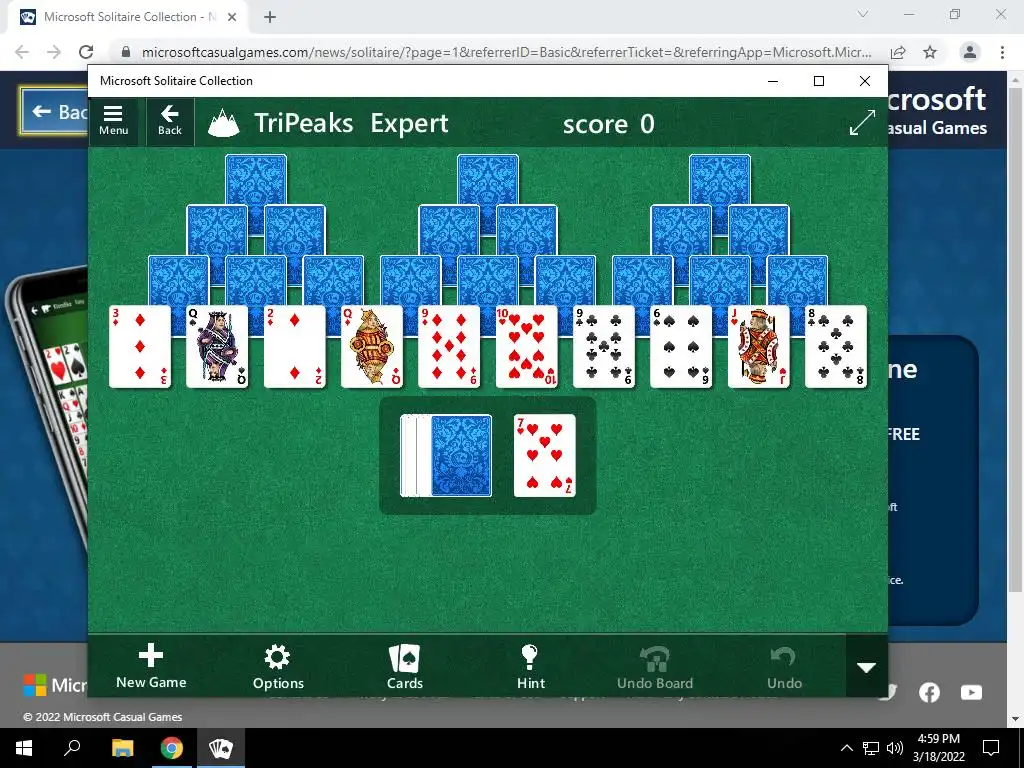The image size is (1024, 768).
Task: Click the greyed Undo button
Action: [x=784, y=666]
